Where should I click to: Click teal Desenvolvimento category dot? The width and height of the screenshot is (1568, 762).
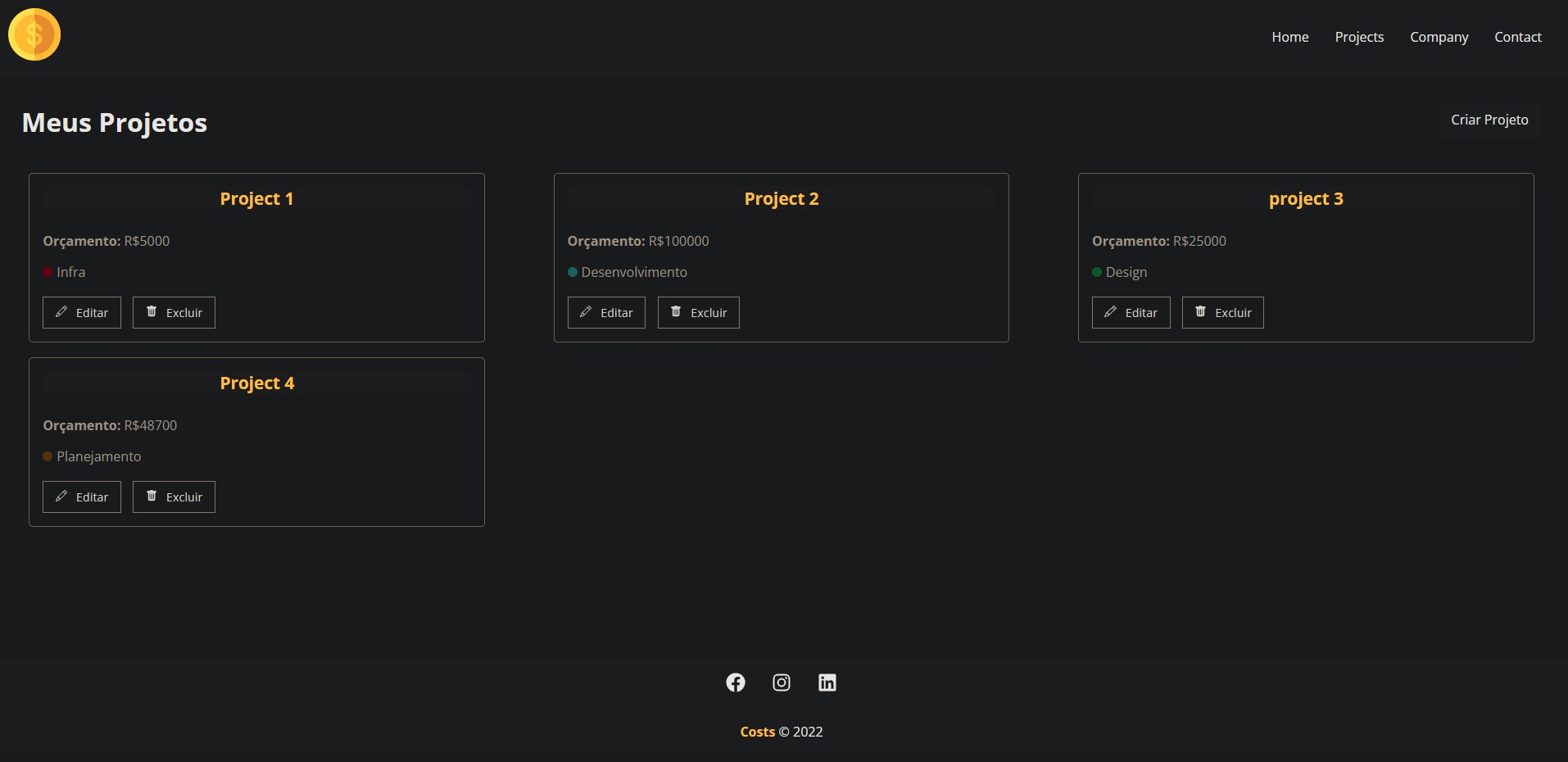click(x=573, y=272)
